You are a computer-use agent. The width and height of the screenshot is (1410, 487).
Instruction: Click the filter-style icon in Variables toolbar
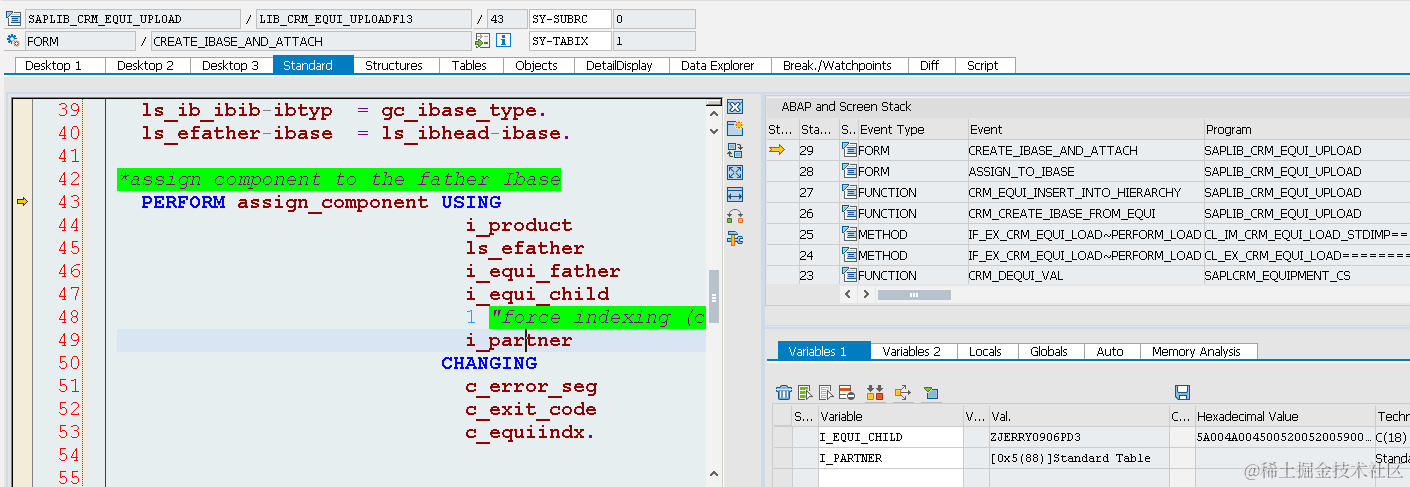pyautogui.click(x=930, y=393)
